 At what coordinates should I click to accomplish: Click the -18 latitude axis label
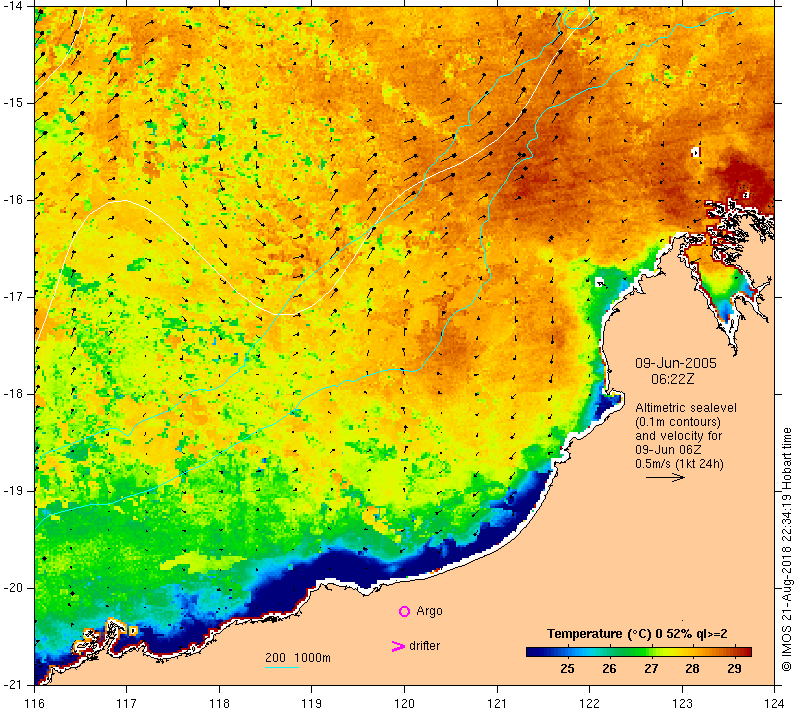(x=12, y=394)
